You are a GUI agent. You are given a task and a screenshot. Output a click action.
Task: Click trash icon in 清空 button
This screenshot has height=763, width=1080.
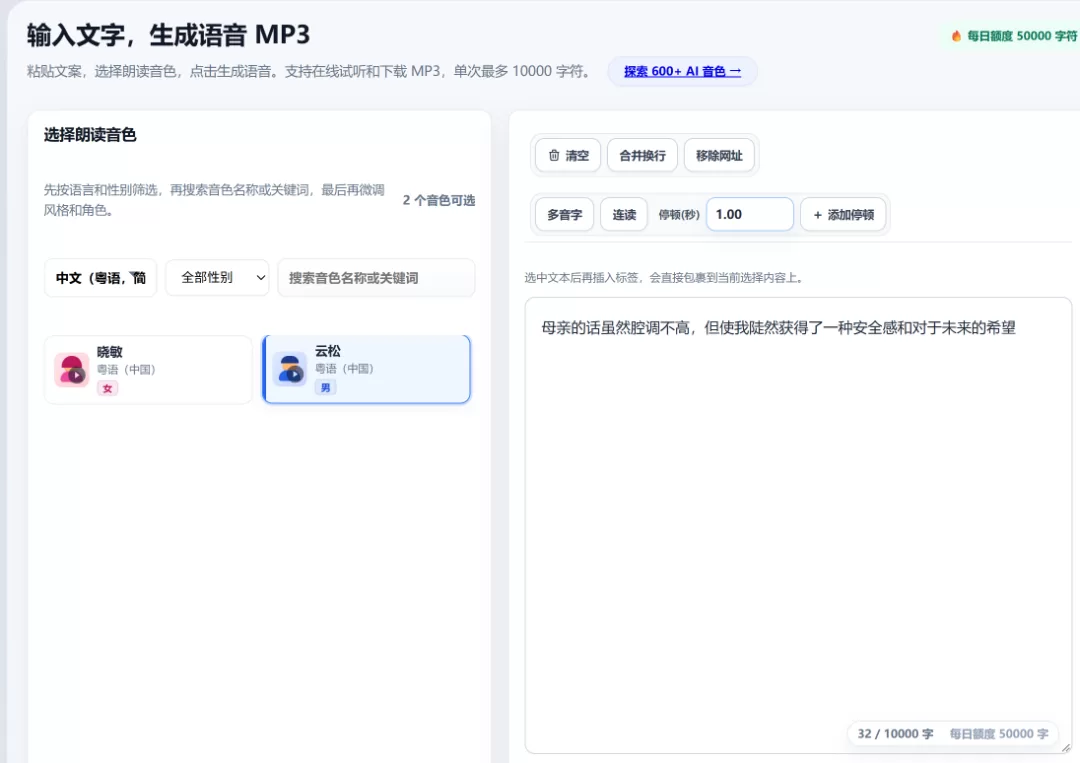pyautogui.click(x=554, y=156)
